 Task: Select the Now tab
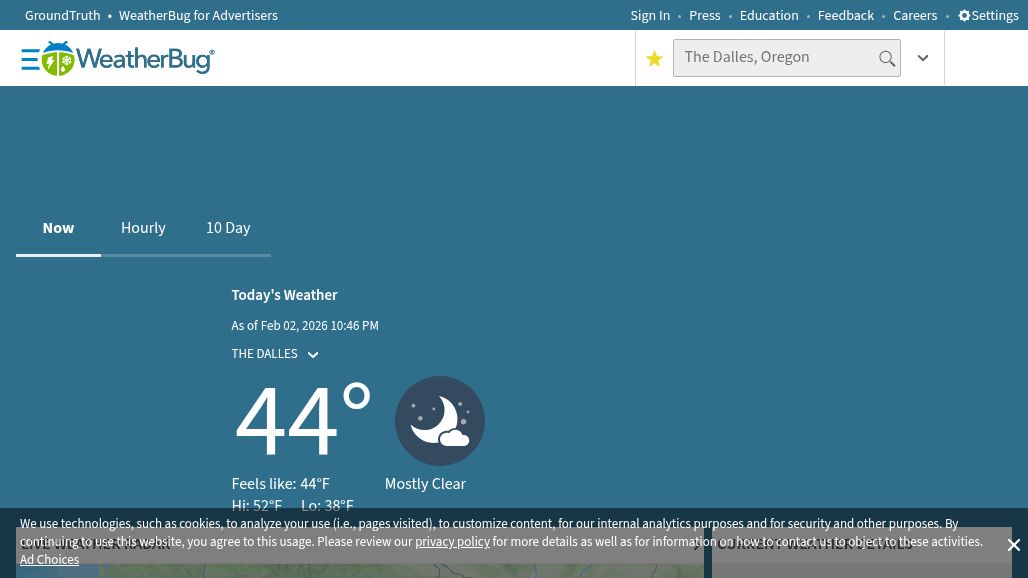click(58, 228)
